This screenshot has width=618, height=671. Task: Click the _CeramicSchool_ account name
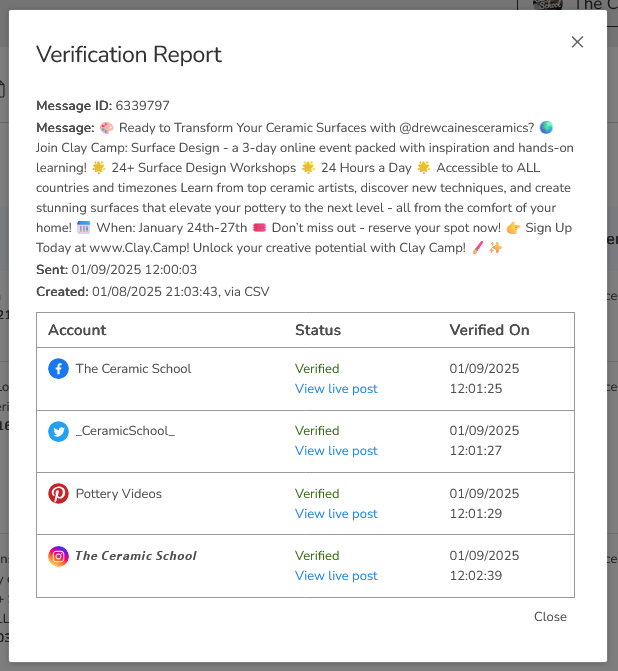pyautogui.click(x=125, y=431)
